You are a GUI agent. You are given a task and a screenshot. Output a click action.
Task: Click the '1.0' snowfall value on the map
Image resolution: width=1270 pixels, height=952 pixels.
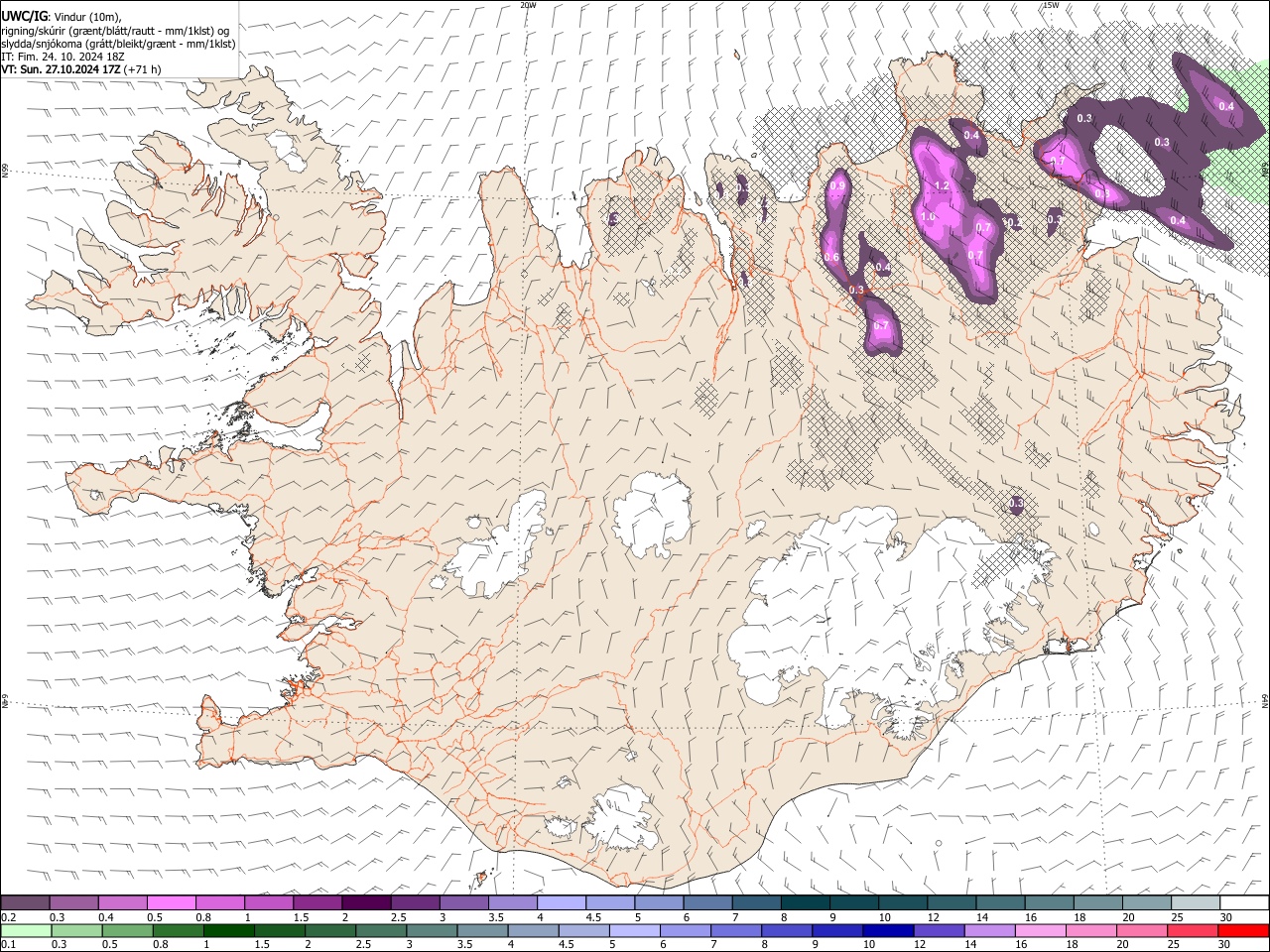(x=928, y=216)
